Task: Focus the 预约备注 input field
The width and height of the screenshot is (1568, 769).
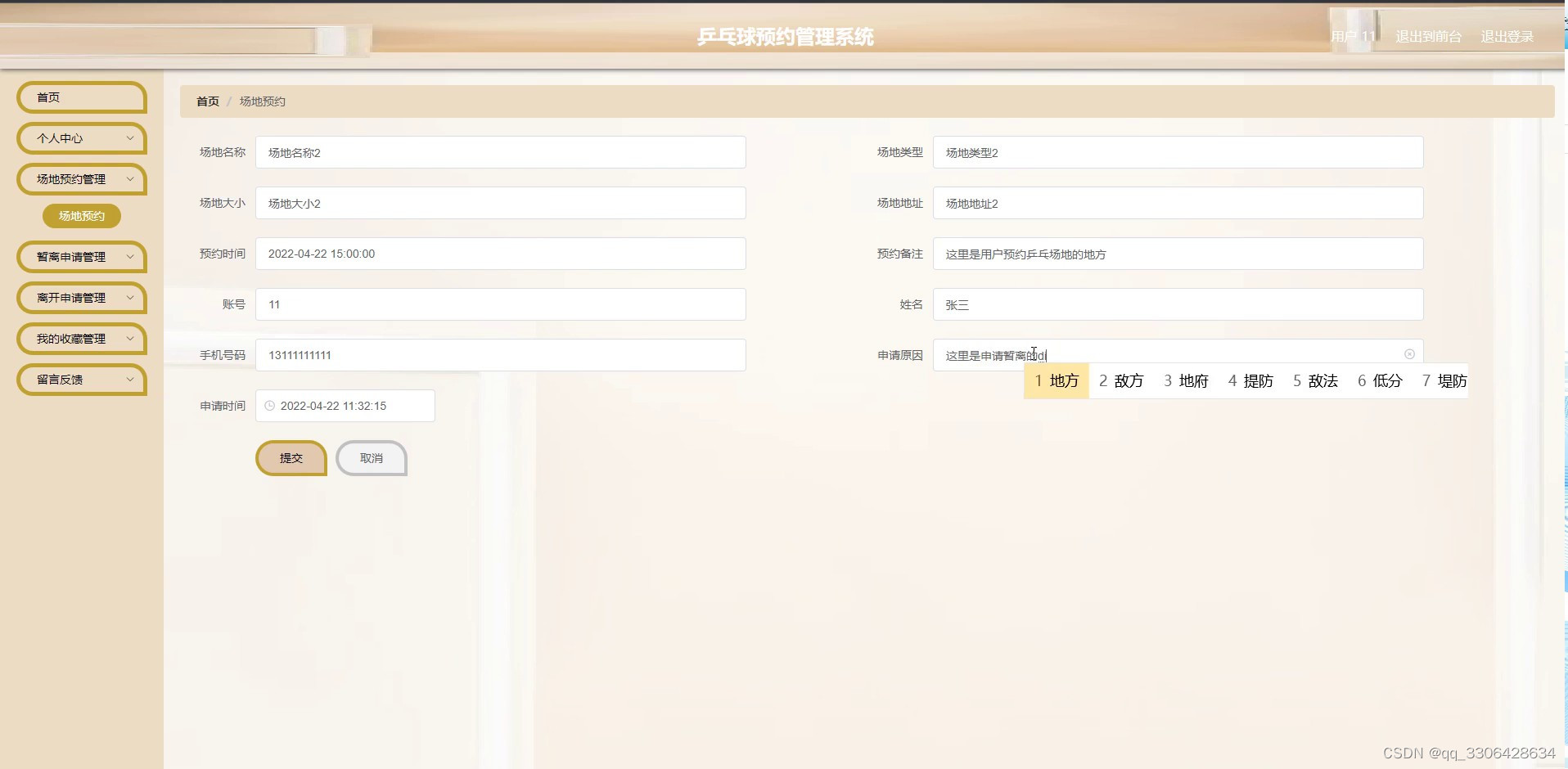Action: 1178,254
